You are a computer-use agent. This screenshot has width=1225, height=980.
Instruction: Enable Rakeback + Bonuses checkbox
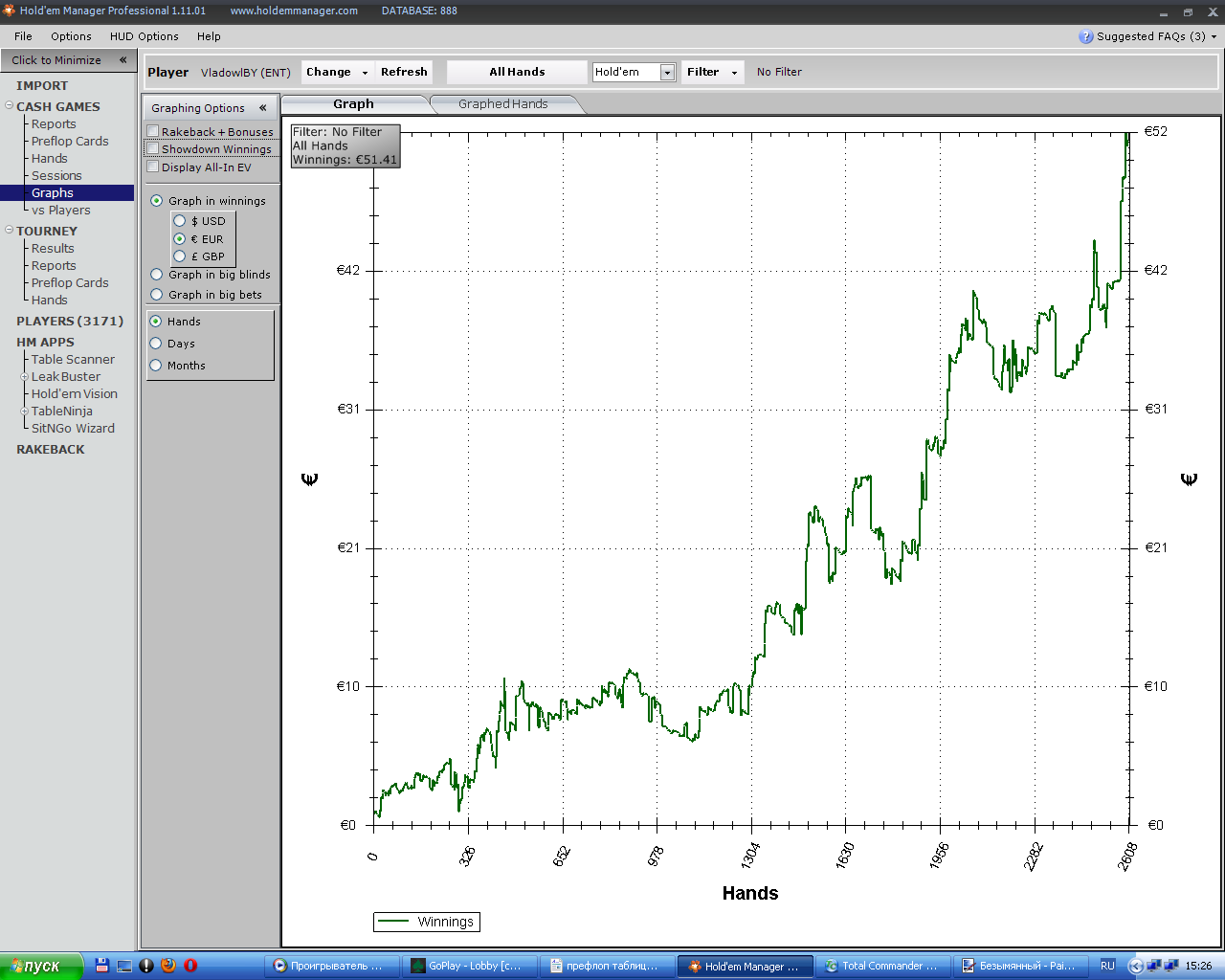point(153,131)
